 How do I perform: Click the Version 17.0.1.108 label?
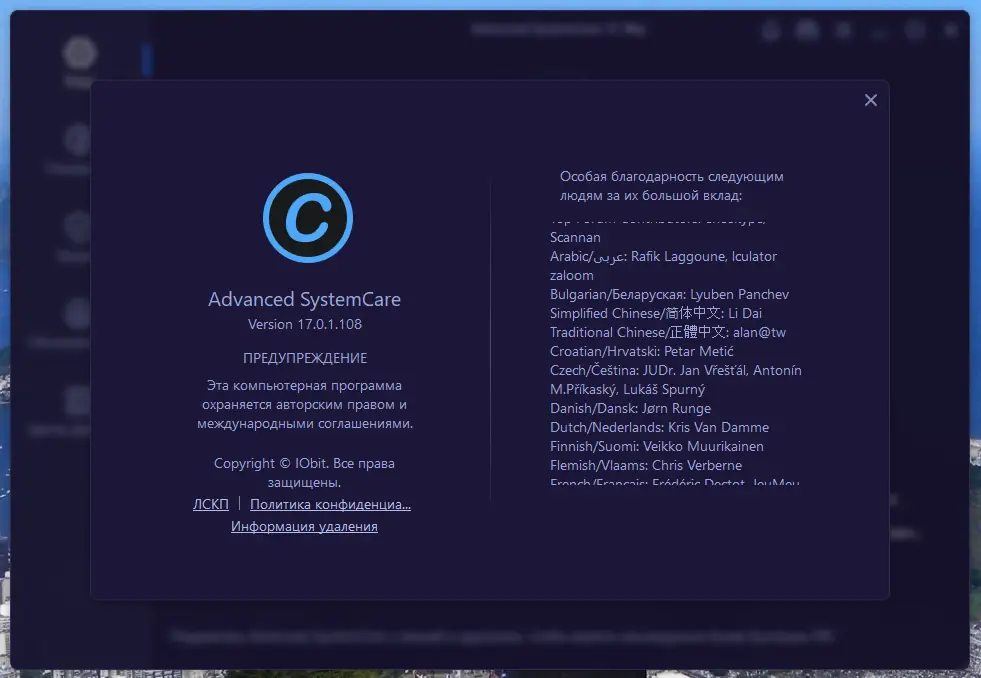click(x=304, y=323)
